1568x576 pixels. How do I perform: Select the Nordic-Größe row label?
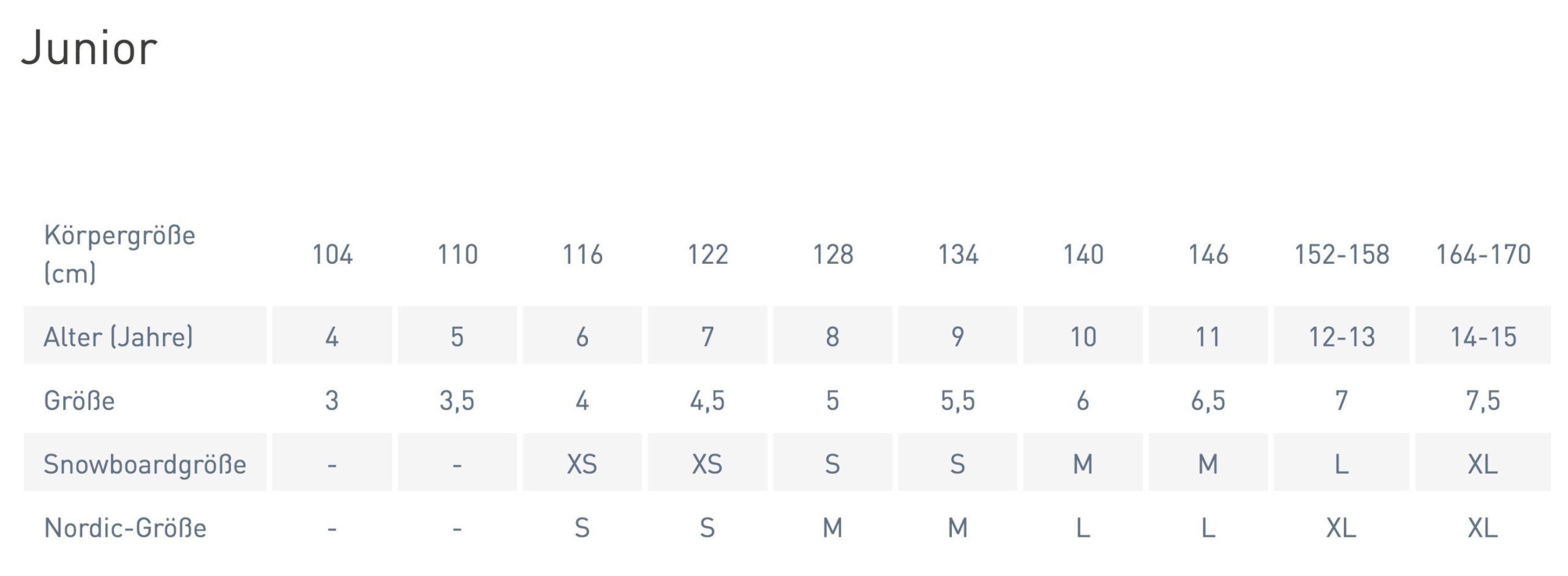click(x=125, y=528)
